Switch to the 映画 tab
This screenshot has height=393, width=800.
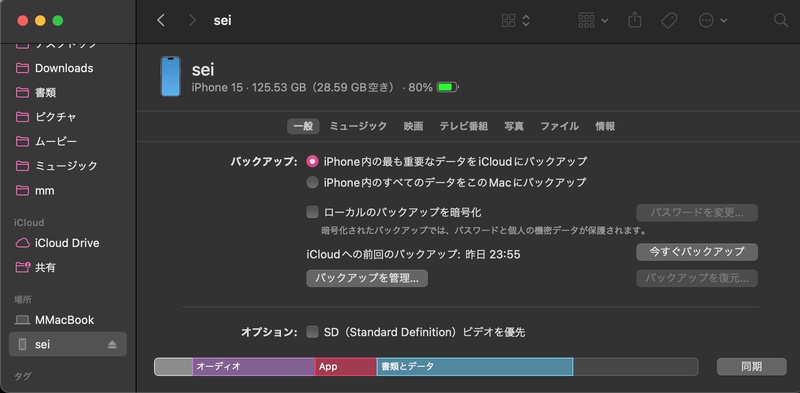point(413,126)
